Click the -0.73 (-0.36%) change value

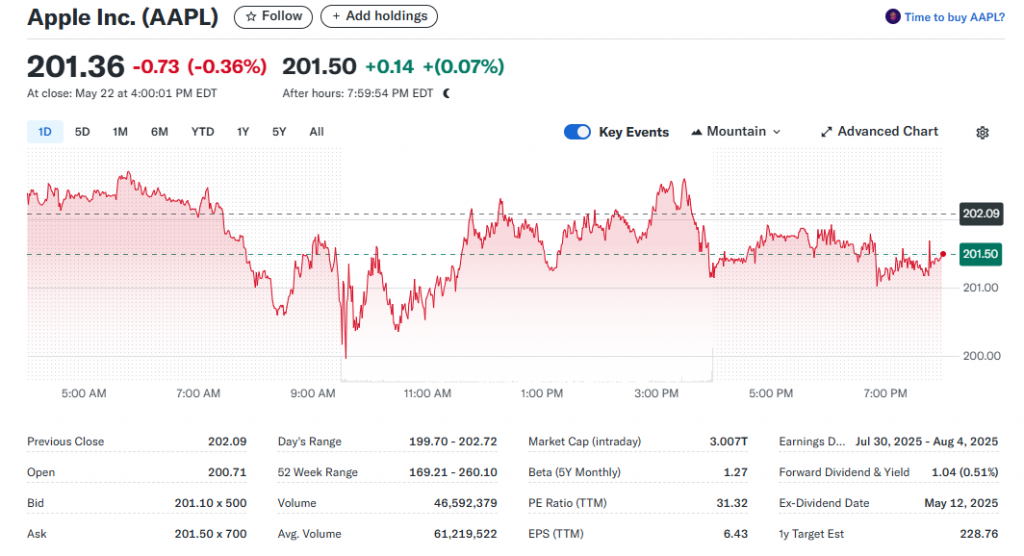coord(200,67)
